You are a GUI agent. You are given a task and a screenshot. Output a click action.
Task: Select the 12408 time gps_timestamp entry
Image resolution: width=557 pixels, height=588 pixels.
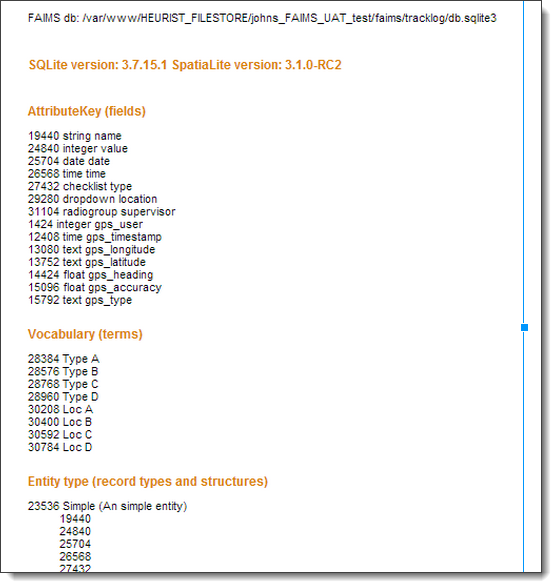click(x=95, y=237)
